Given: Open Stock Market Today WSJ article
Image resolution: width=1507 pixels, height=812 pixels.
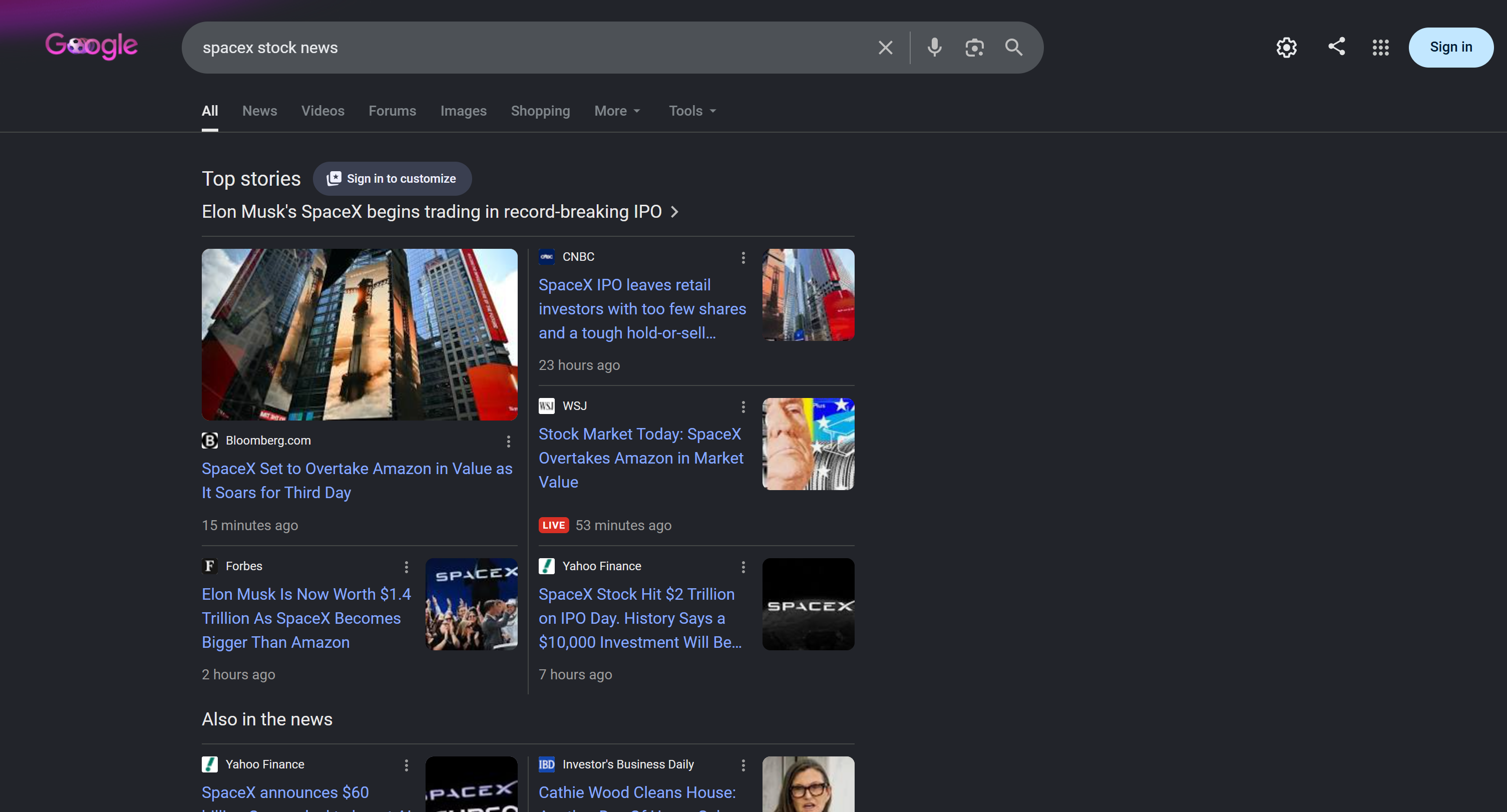Looking at the screenshot, I should 641,458.
